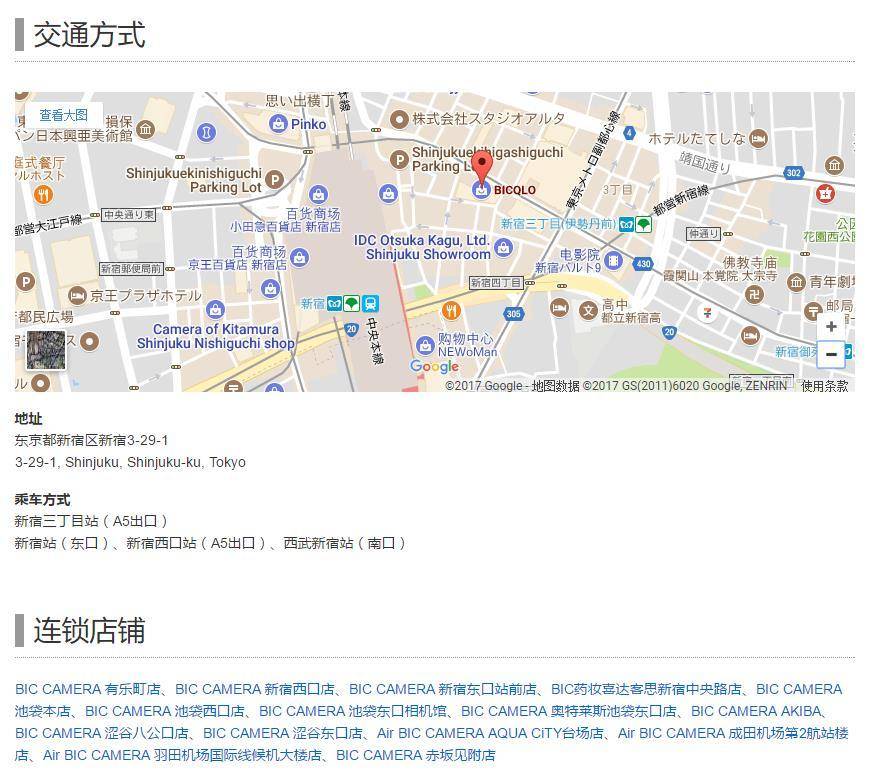Open BIC CAMERA AKIBA link
The image size is (871, 774).
pyautogui.click(x=756, y=711)
